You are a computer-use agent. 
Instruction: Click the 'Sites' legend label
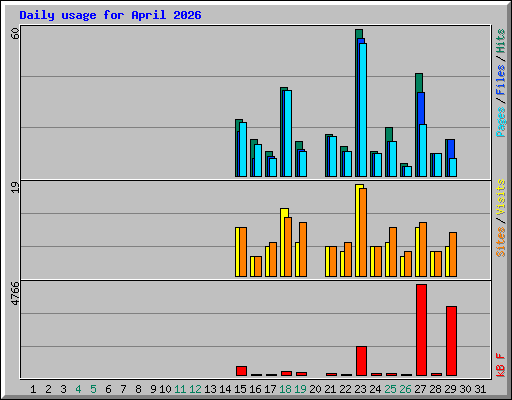(x=501, y=242)
